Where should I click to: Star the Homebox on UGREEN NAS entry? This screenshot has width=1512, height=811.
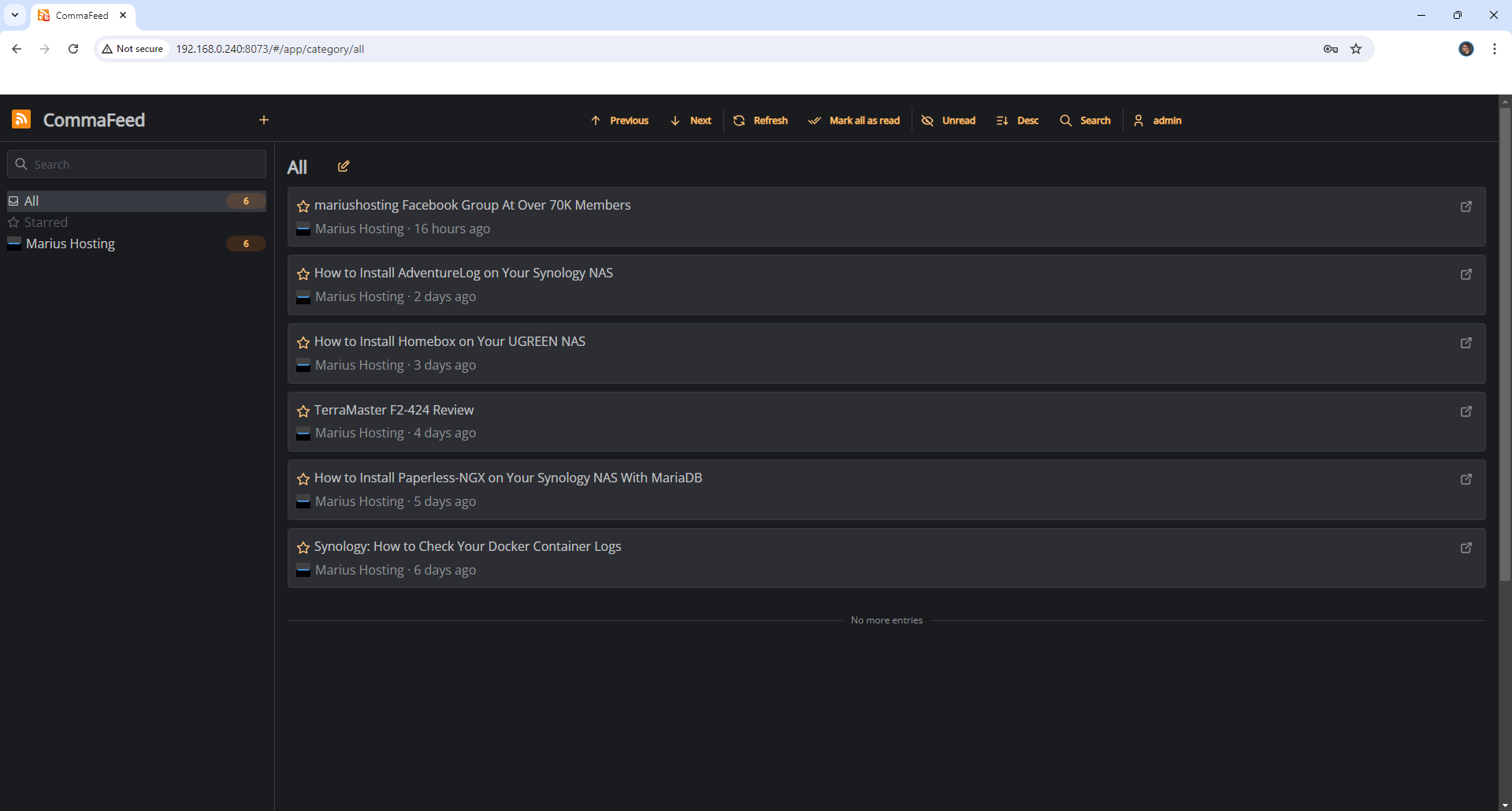(303, 342)
